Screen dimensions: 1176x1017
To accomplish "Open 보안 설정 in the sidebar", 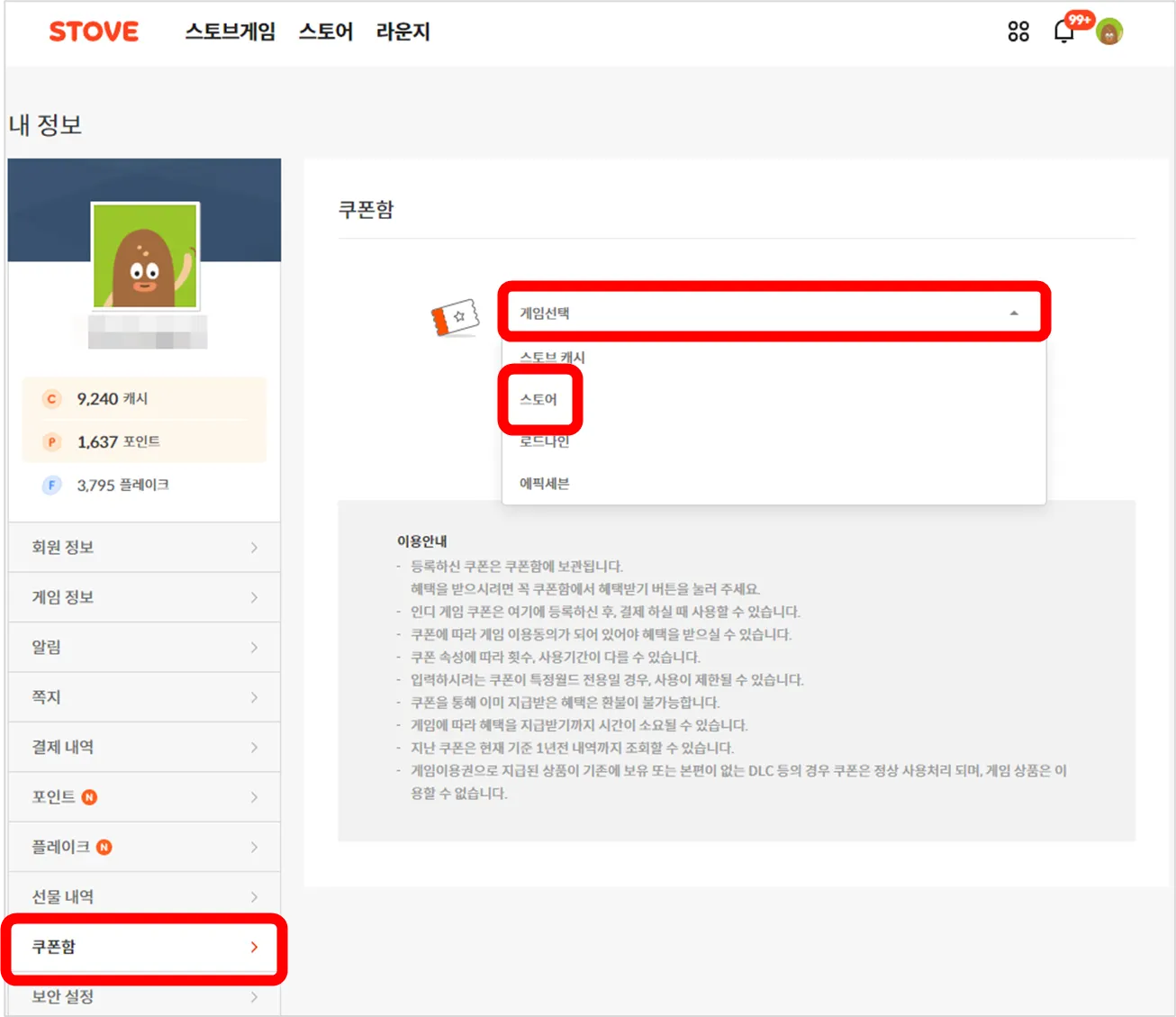I will pos(144,995).
